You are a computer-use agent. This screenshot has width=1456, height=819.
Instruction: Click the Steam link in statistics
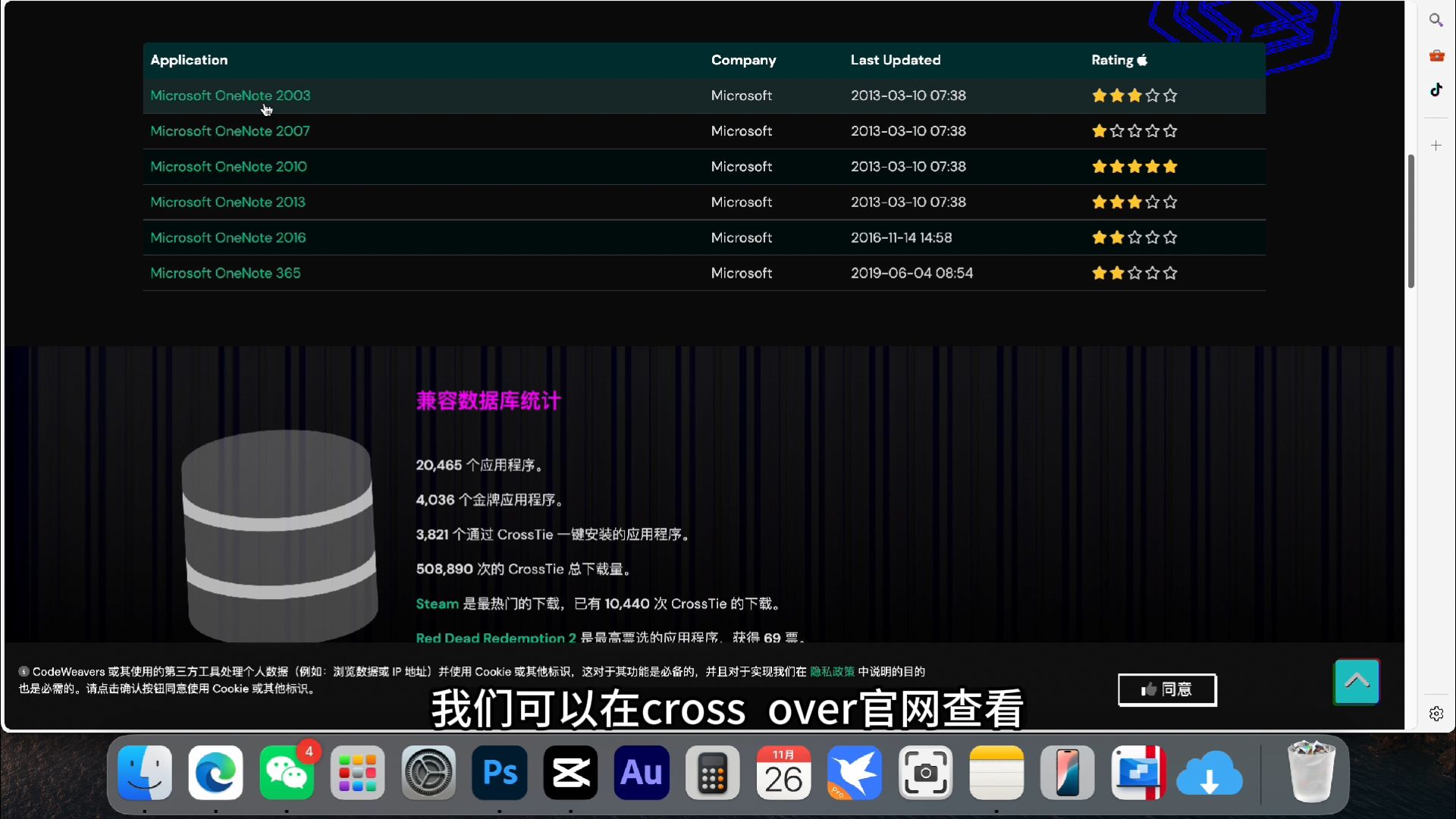coord(437,604)
